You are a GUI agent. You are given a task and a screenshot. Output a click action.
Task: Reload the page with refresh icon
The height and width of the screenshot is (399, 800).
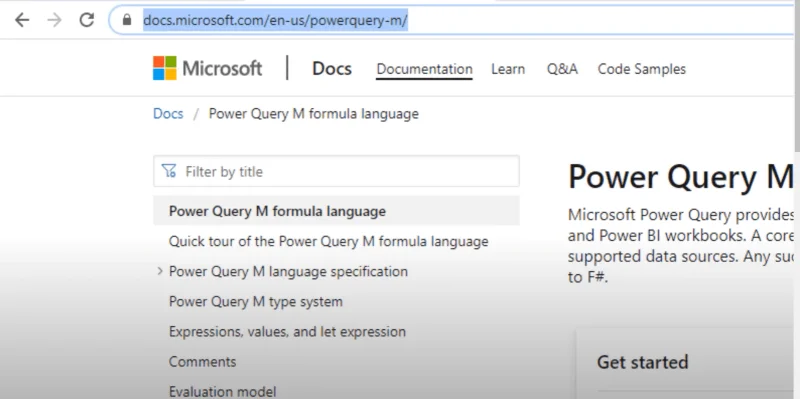pyautogui.click(x=87, y=20)
